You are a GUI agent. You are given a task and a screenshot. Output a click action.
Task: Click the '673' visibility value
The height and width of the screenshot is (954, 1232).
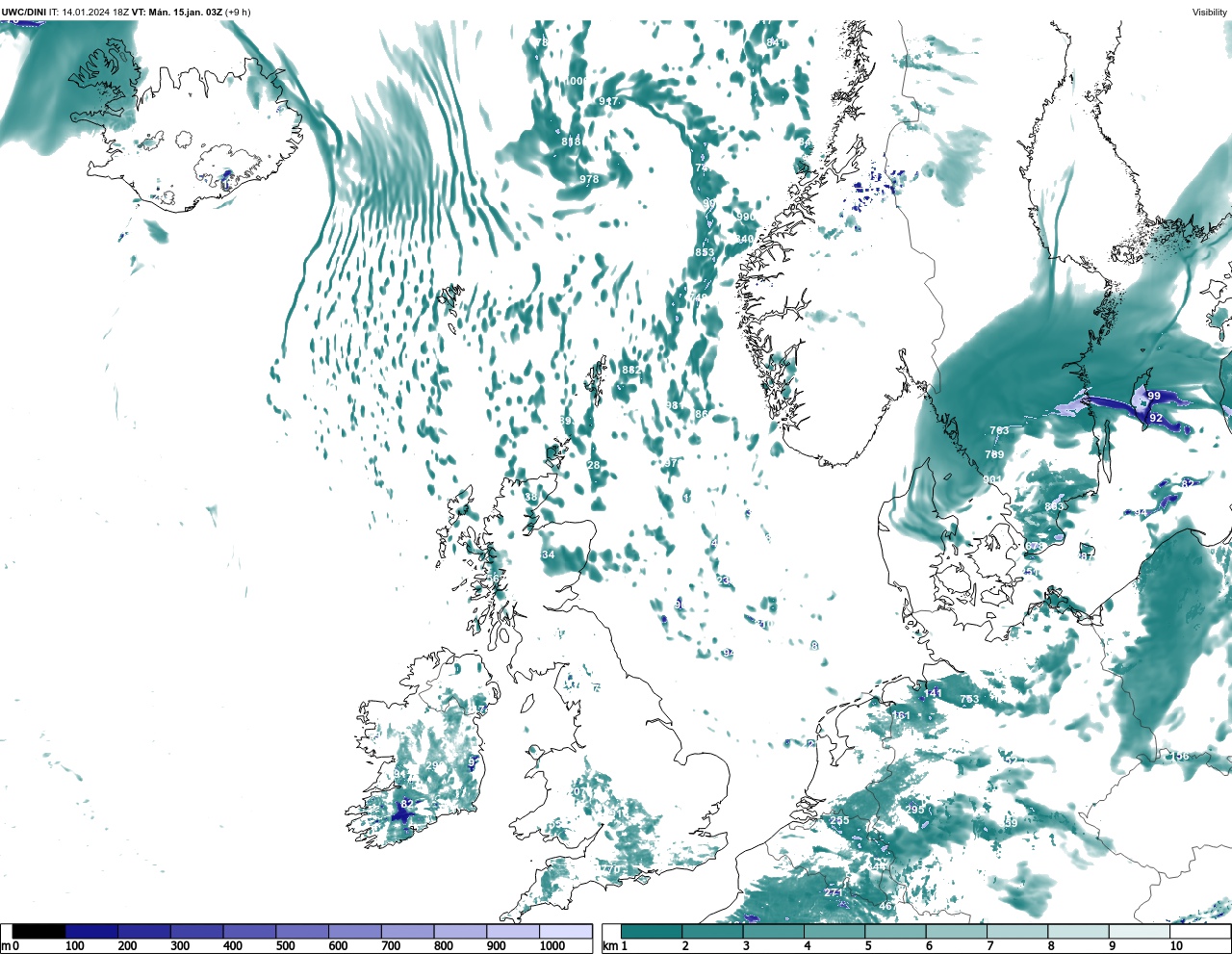(1035, 546)
